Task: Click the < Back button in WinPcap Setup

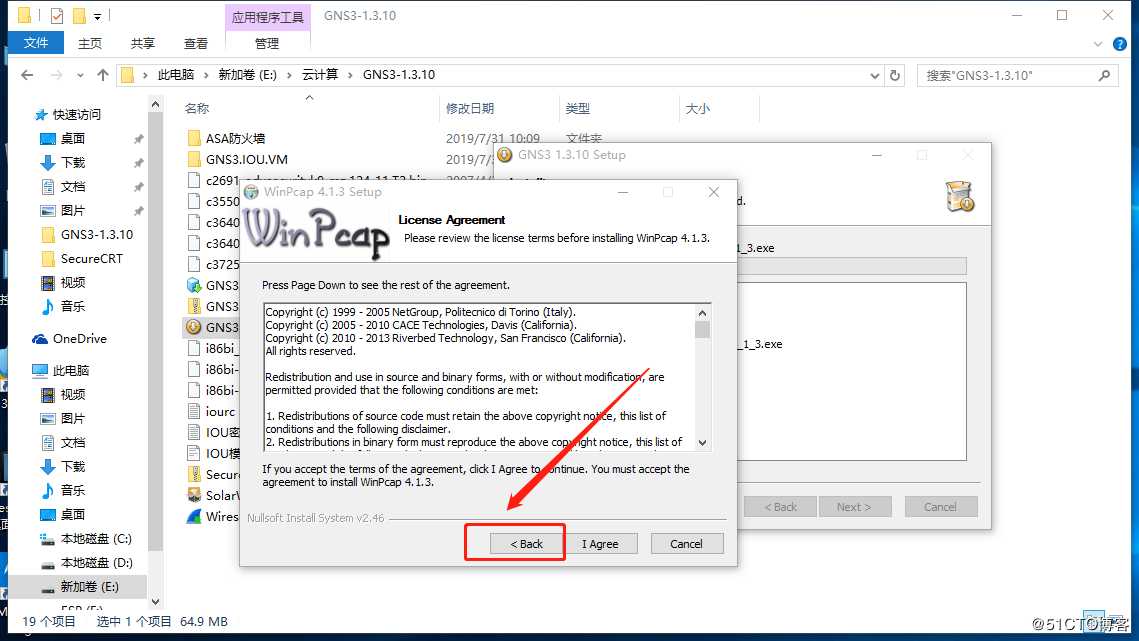Action: pos(527,544)
